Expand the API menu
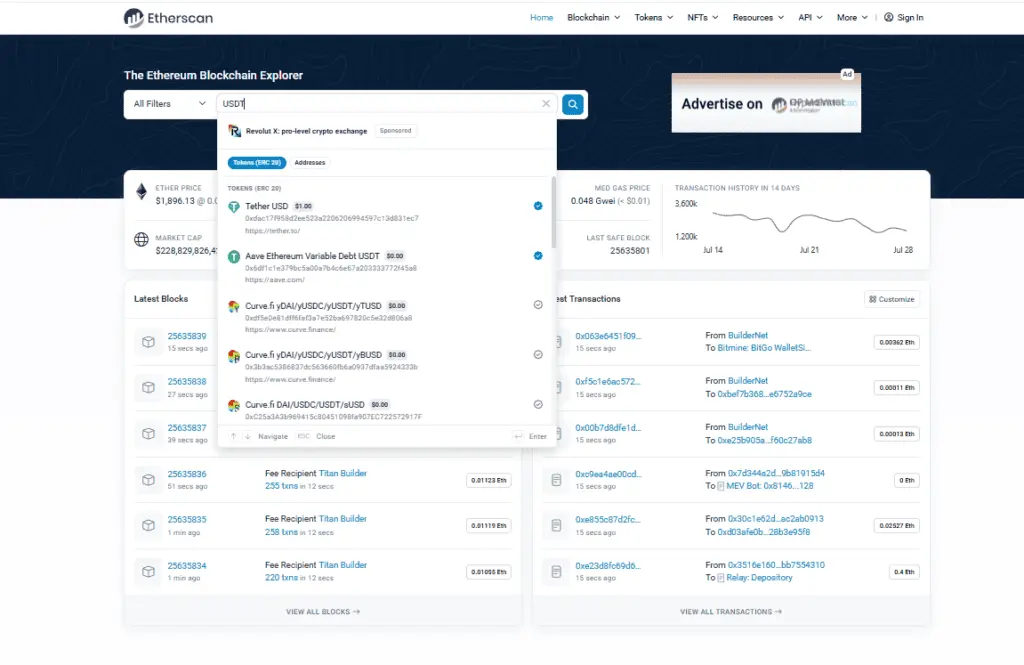Screen dimensions: 1024x665 810,18
